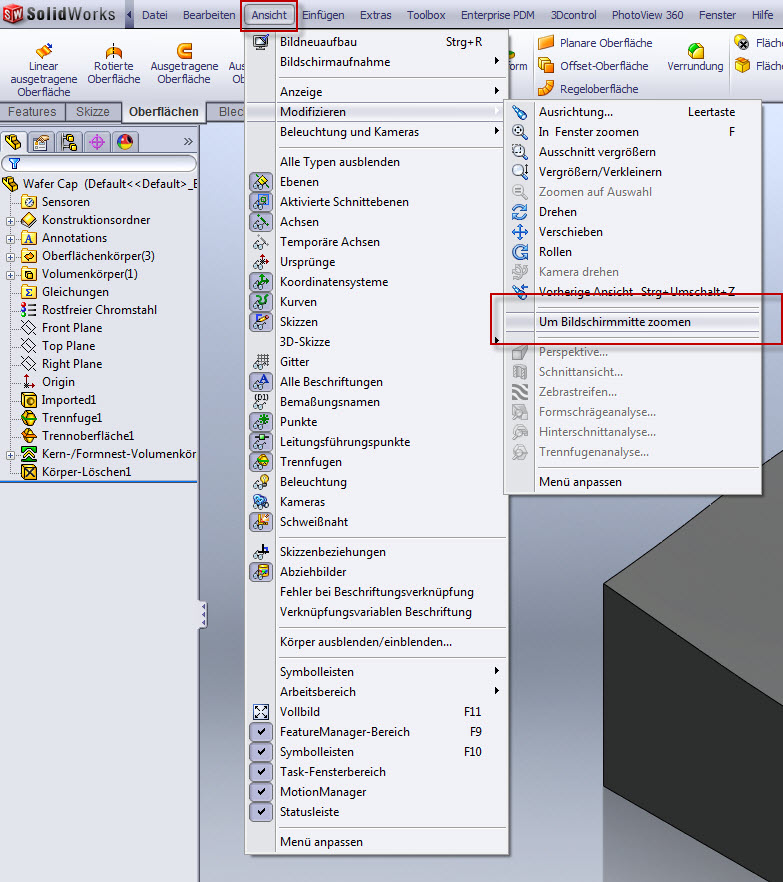Click the Linear ausgetragene Oberfläche tool icon

point(43,50)
